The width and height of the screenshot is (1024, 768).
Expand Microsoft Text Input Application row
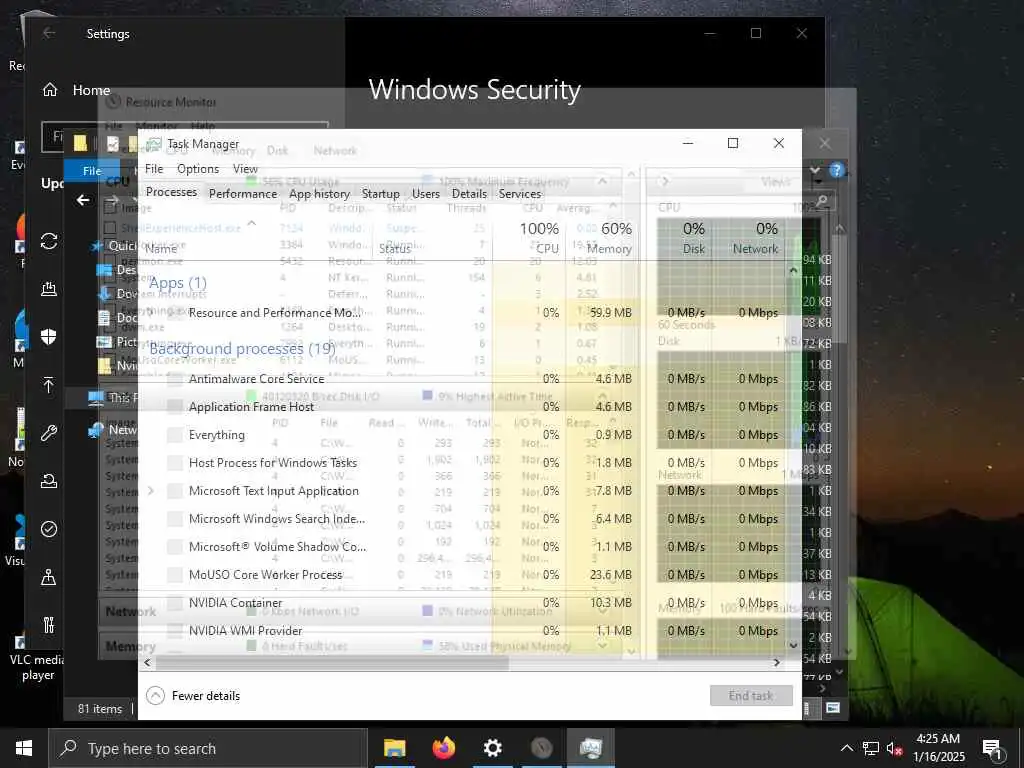coord(151,490)
